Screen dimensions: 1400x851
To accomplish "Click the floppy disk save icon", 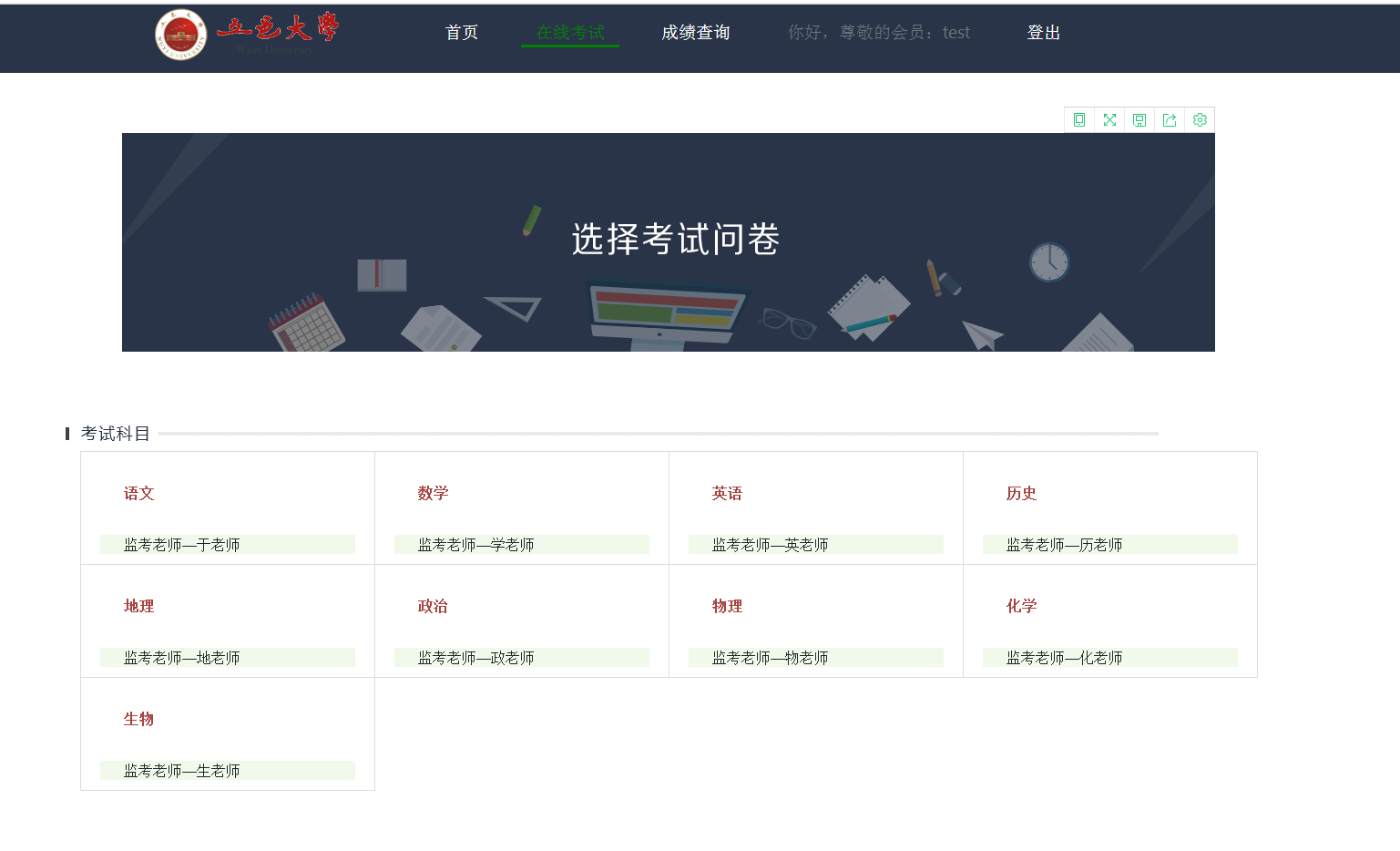I will point(1139,120).
